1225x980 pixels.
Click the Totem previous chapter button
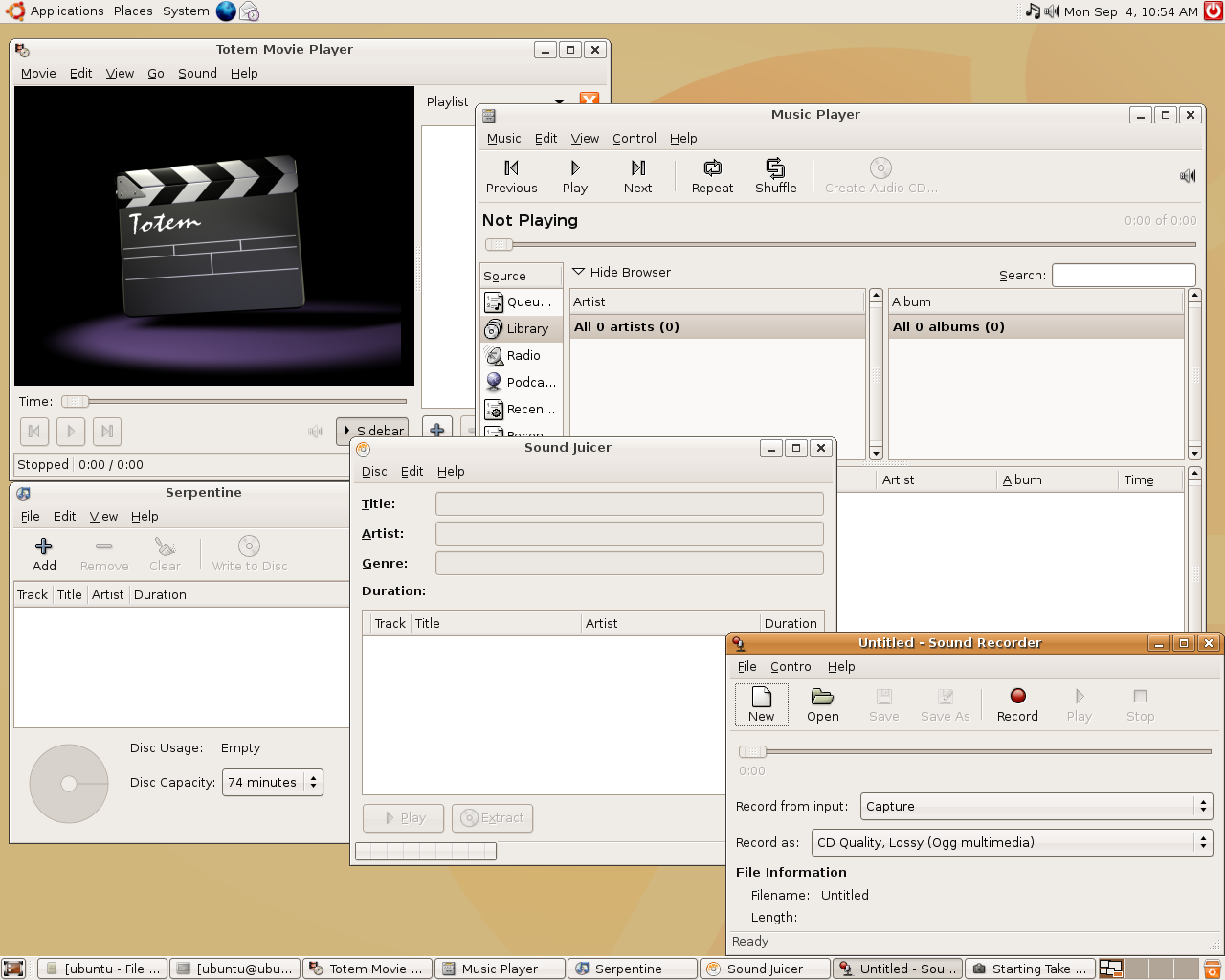pos(33,432)
